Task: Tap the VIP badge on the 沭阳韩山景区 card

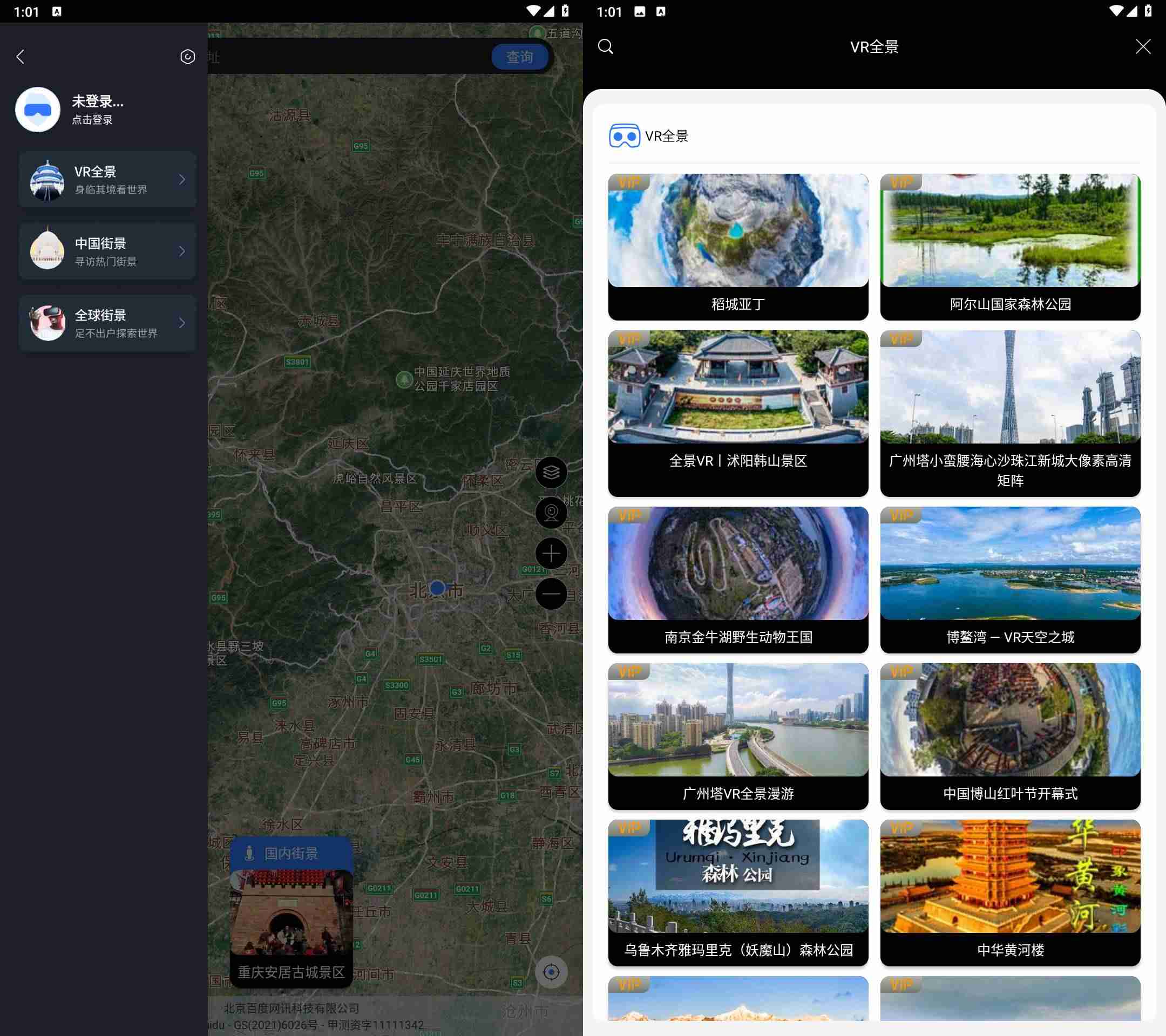Action: (629, 339)
